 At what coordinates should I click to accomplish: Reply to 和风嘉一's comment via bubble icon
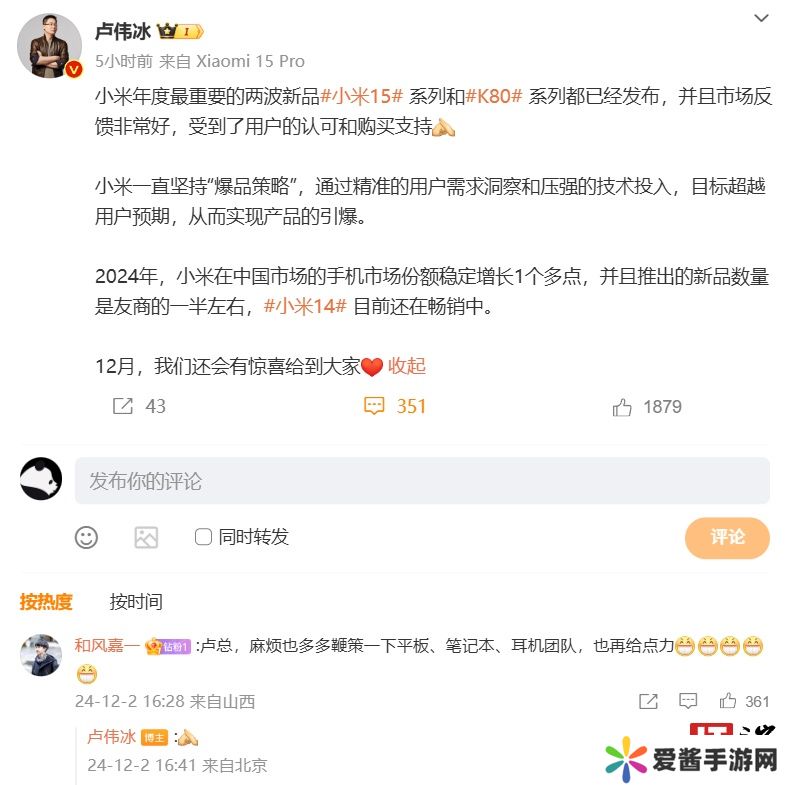coord(688,701)
